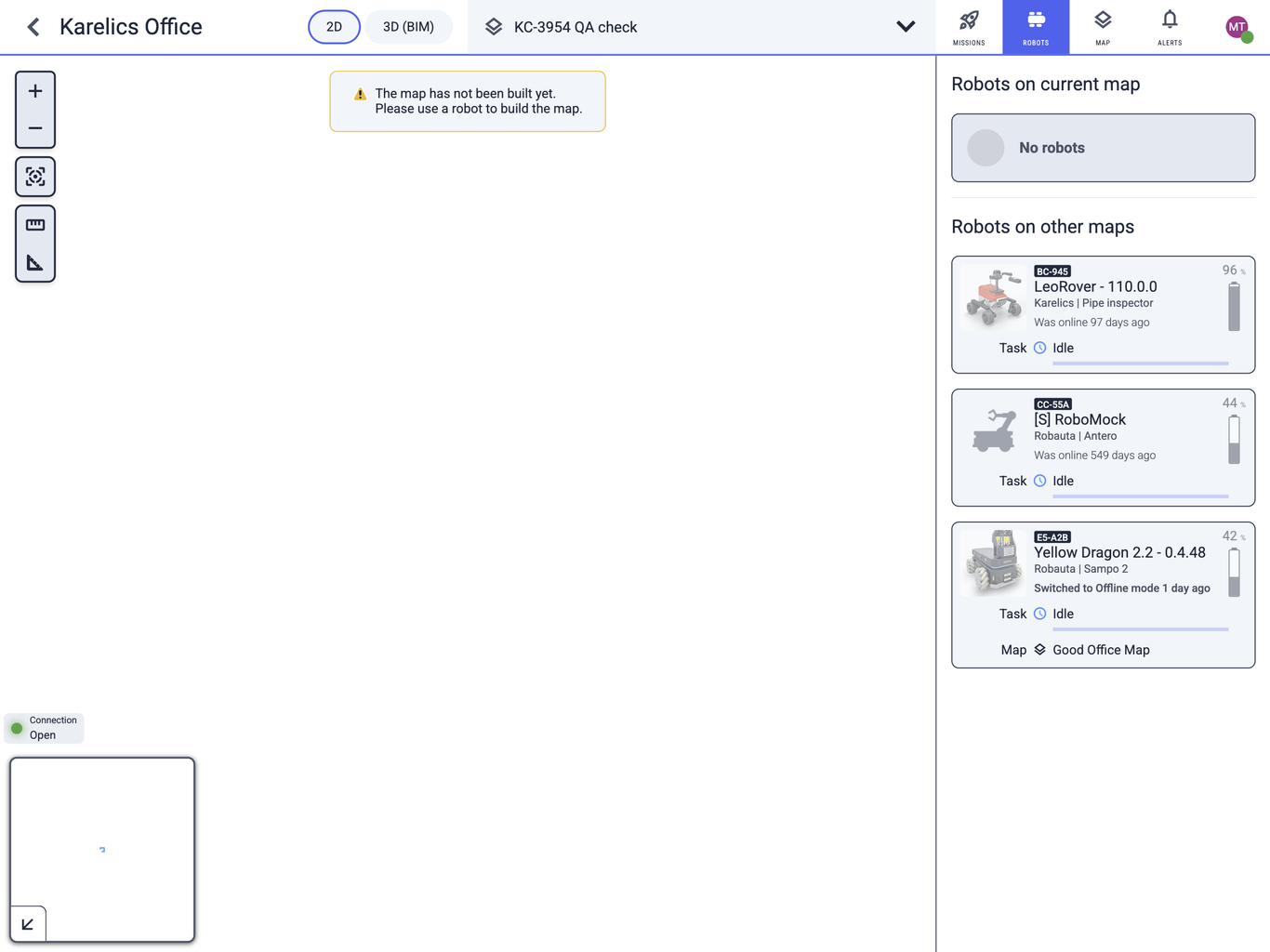1270x952 pixels.
Task: Click the clock icon in LeoRover's task row
Action: tap(1040, 348)
